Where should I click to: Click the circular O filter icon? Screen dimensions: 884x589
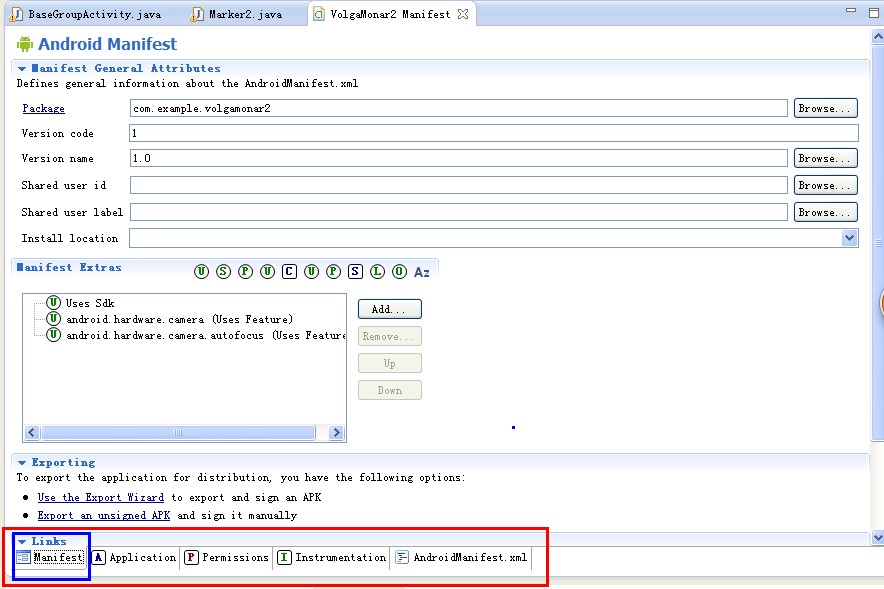pyautogui.click(x=399, y=272)
